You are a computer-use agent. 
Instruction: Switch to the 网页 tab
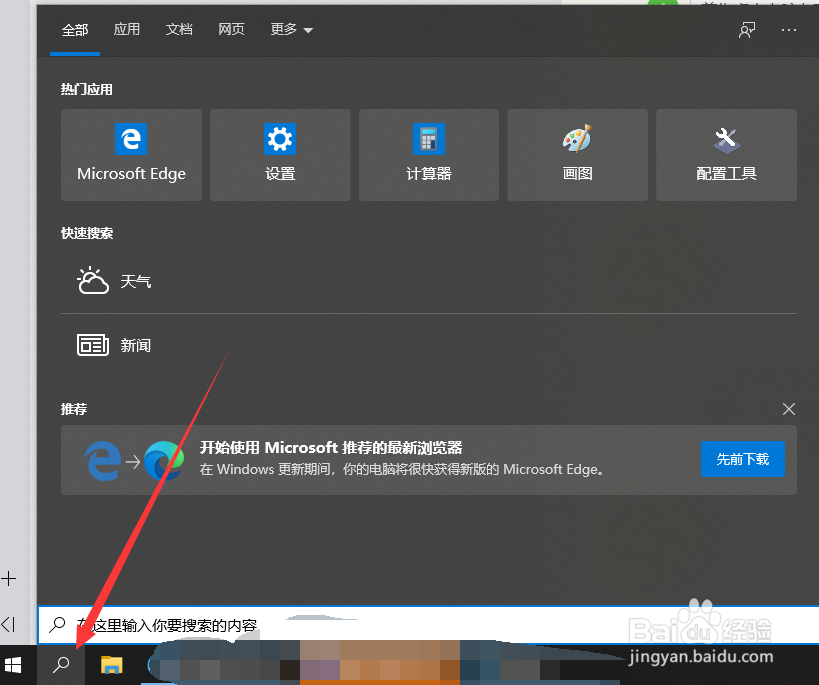coord(231,29)
